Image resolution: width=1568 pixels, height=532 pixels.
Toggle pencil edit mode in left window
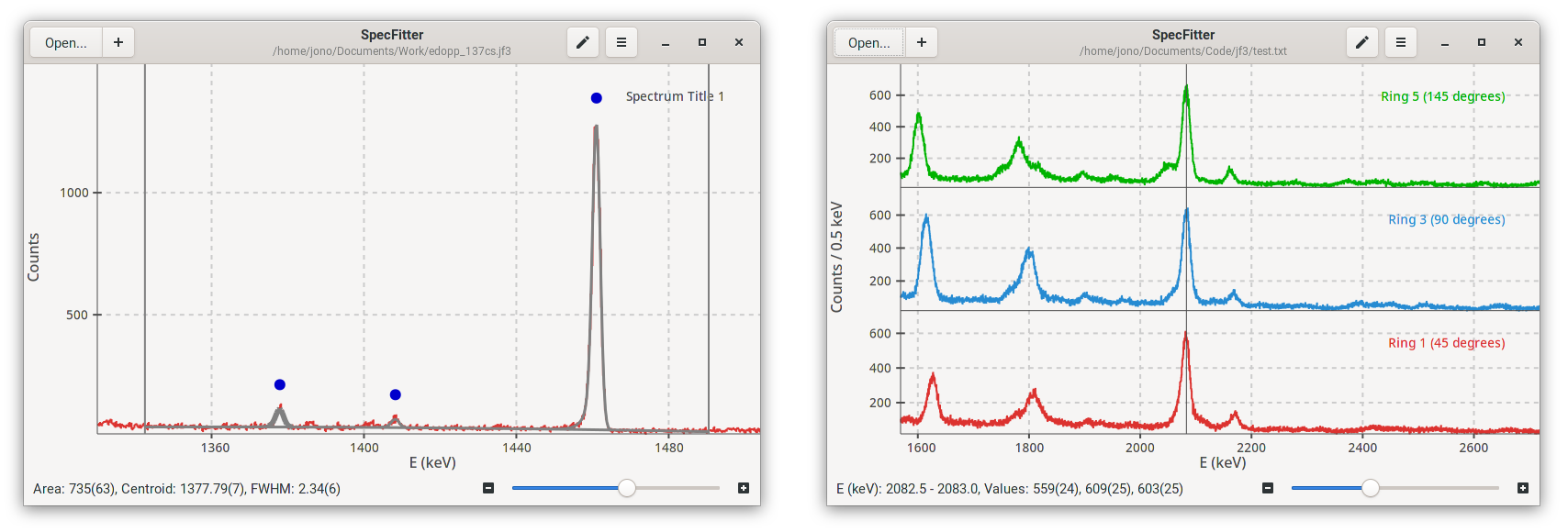pyautogui.click(x=583, y=42)
